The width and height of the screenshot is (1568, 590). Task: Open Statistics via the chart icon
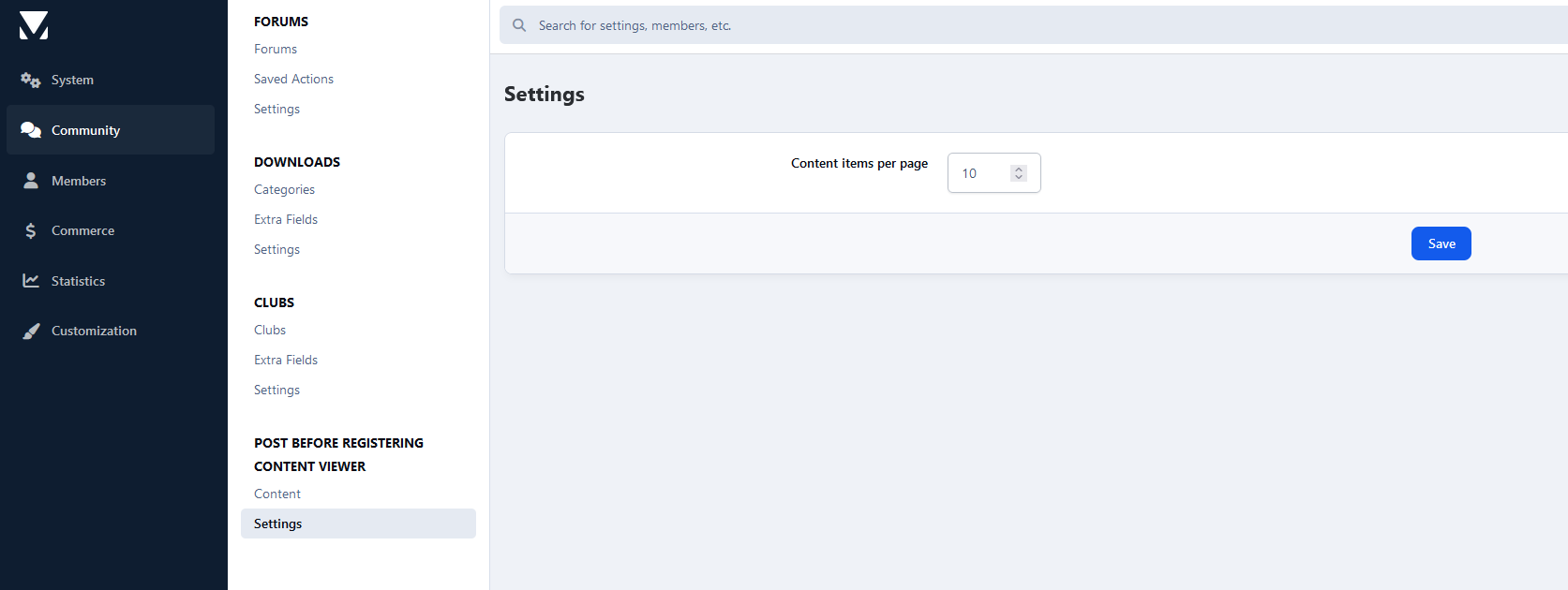[31, 281]
